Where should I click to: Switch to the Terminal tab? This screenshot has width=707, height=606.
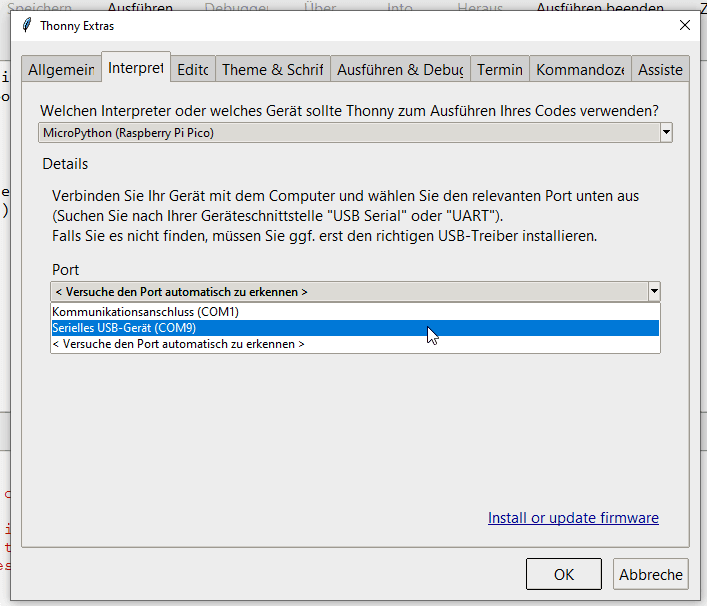pos(500,70)
